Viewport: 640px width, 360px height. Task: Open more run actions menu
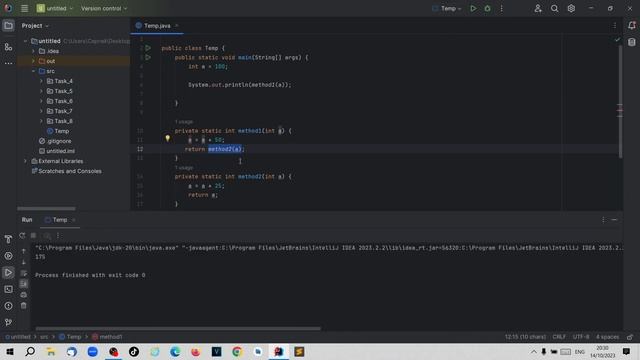pos(502,8)
